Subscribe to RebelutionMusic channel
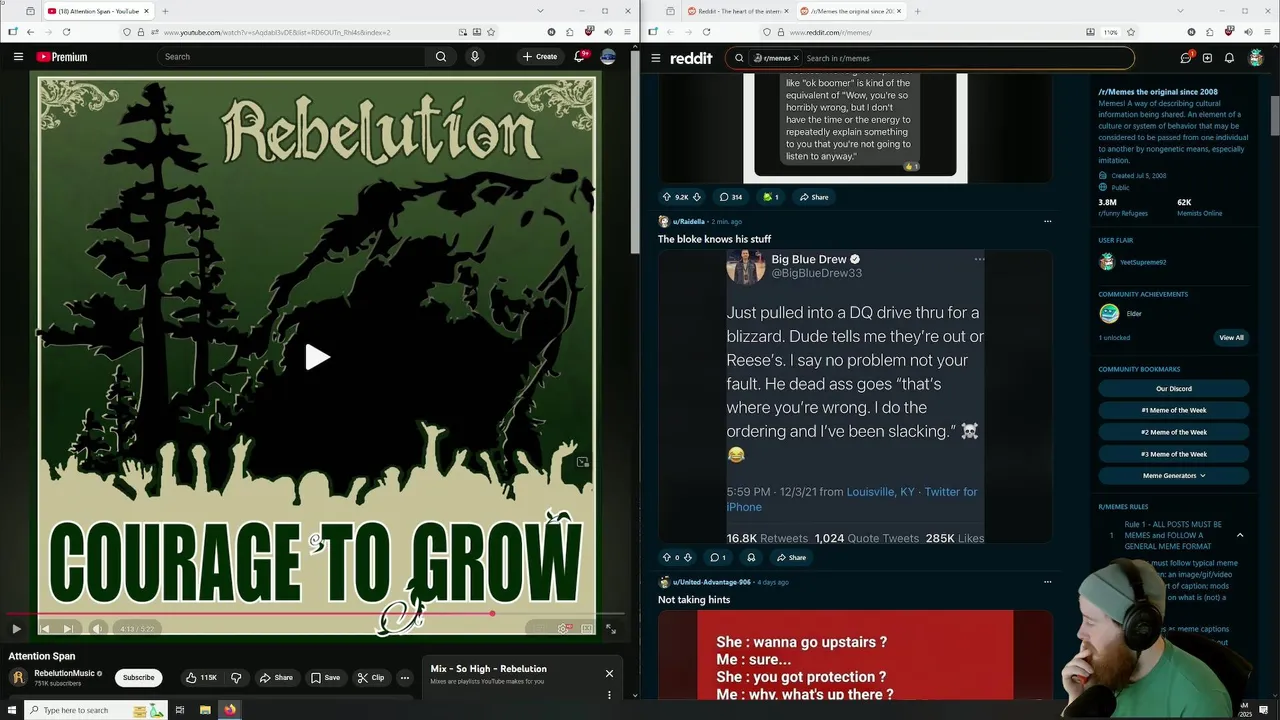The height and width of the screenshot is (720, 1280). point(139,678)
